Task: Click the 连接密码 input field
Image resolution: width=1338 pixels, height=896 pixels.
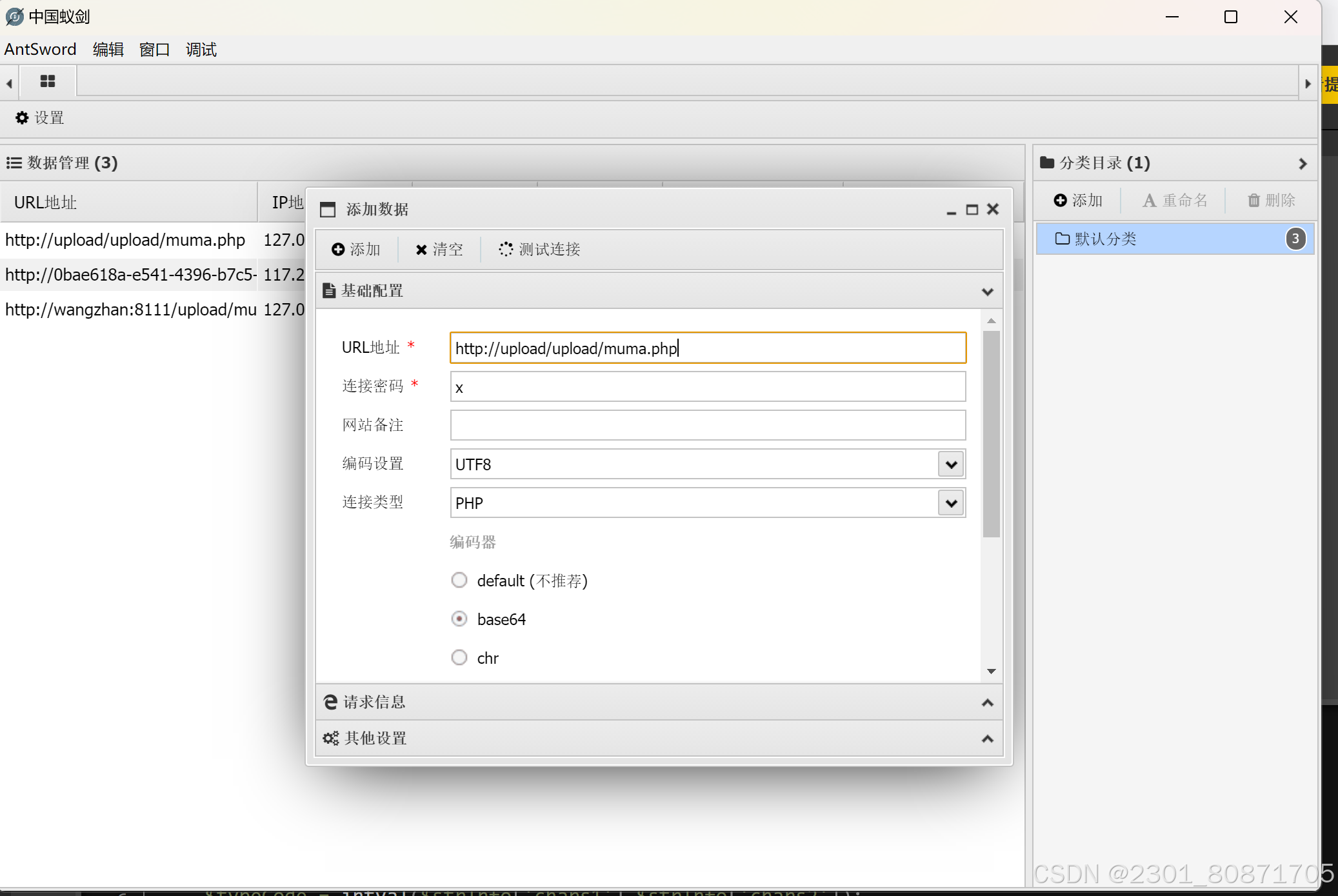Action: [707, 387]
